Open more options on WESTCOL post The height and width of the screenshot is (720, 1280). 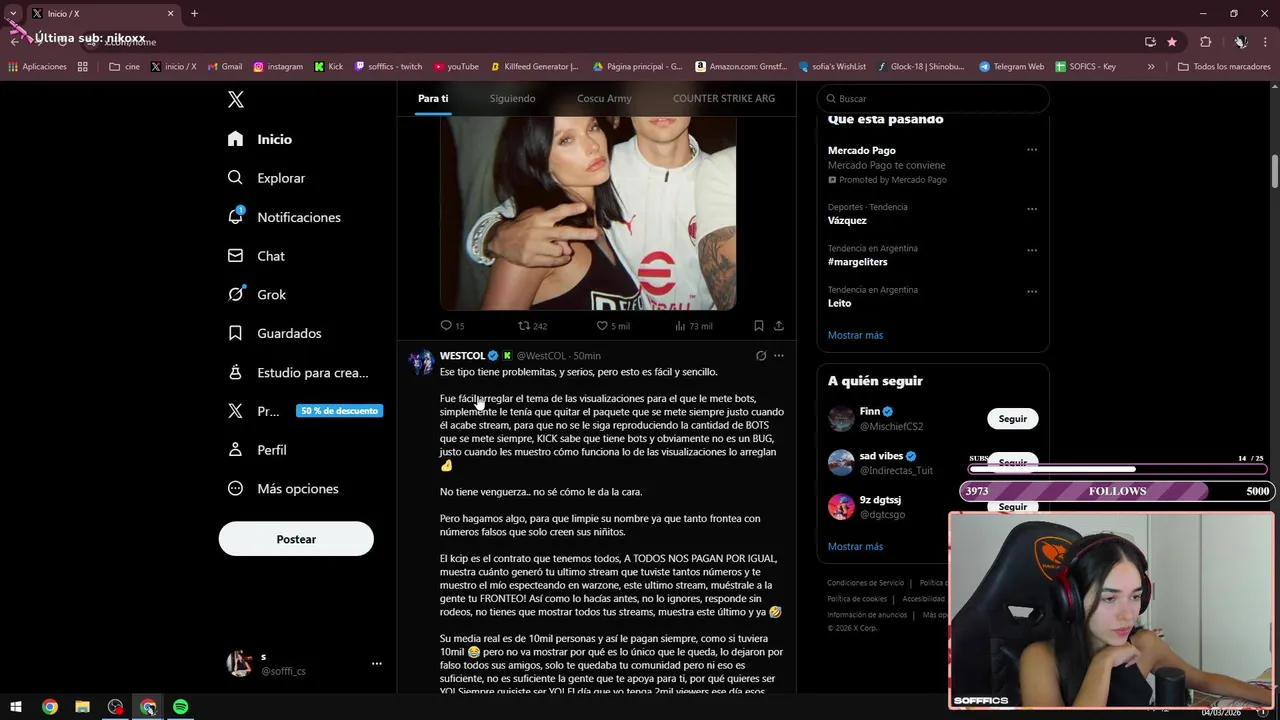779,356
